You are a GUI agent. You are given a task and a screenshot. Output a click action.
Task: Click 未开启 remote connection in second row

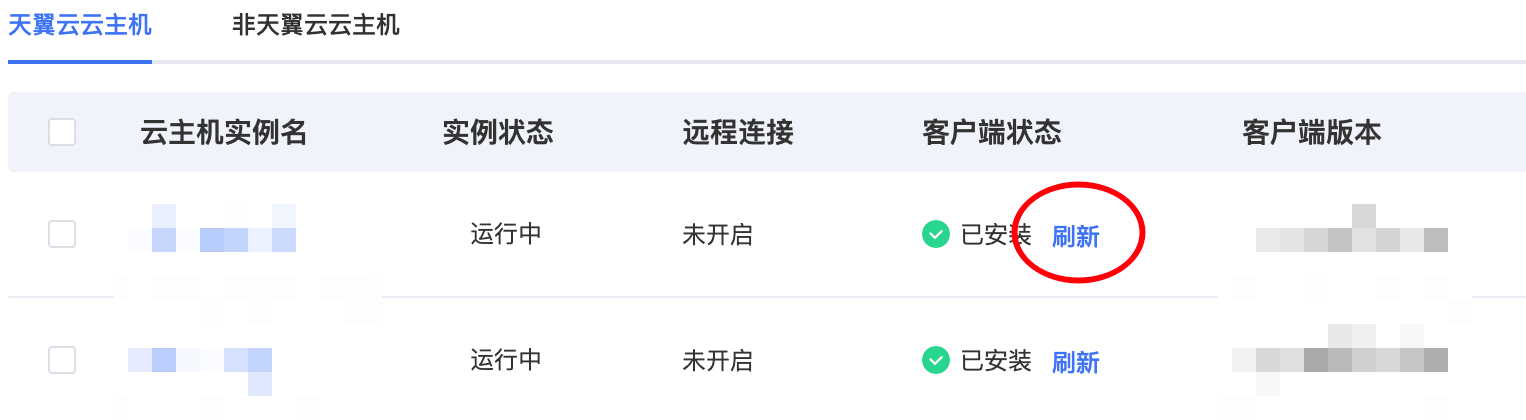click(717, 360)
